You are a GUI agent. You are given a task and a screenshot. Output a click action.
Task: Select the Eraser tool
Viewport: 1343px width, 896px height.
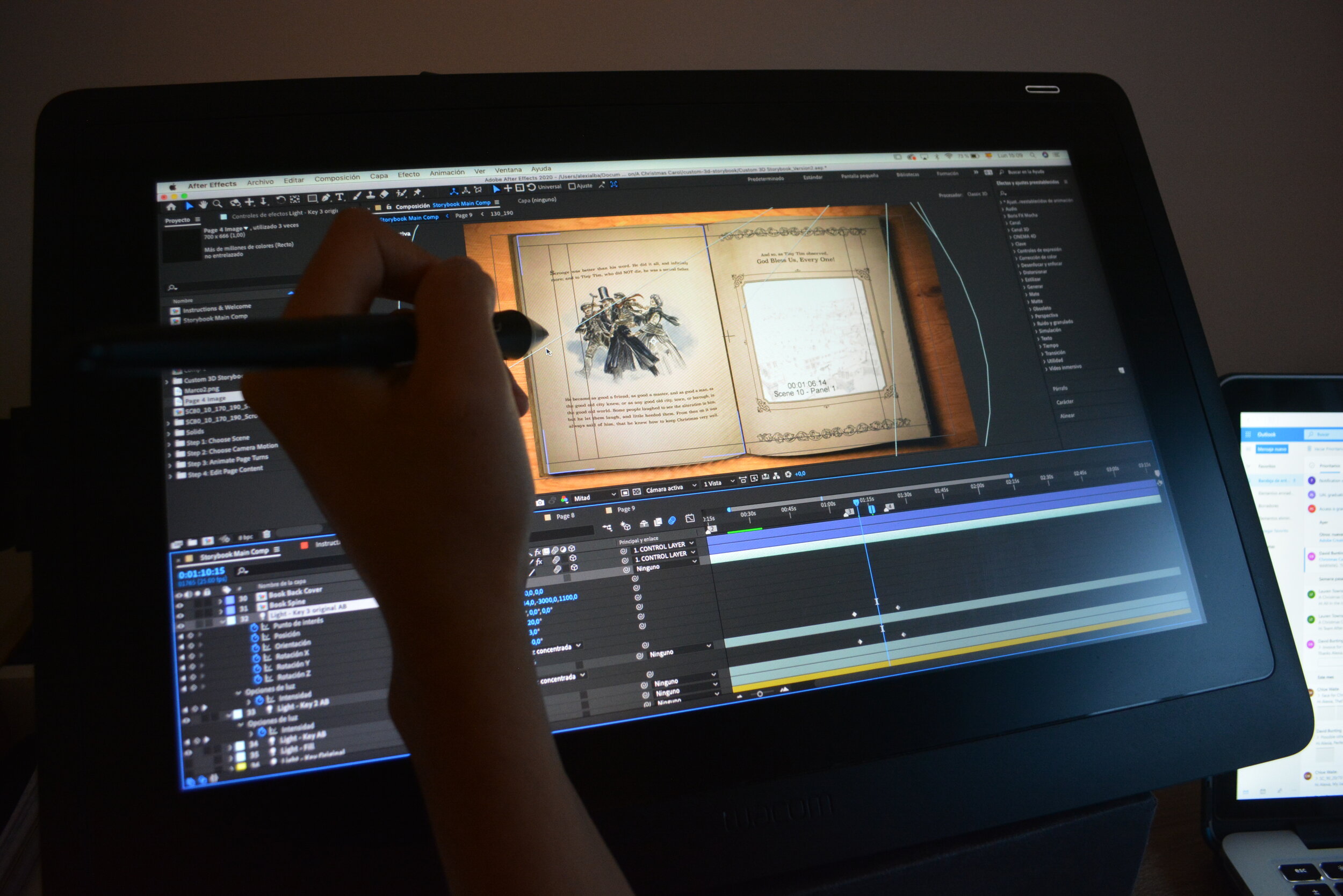(384, 194)
